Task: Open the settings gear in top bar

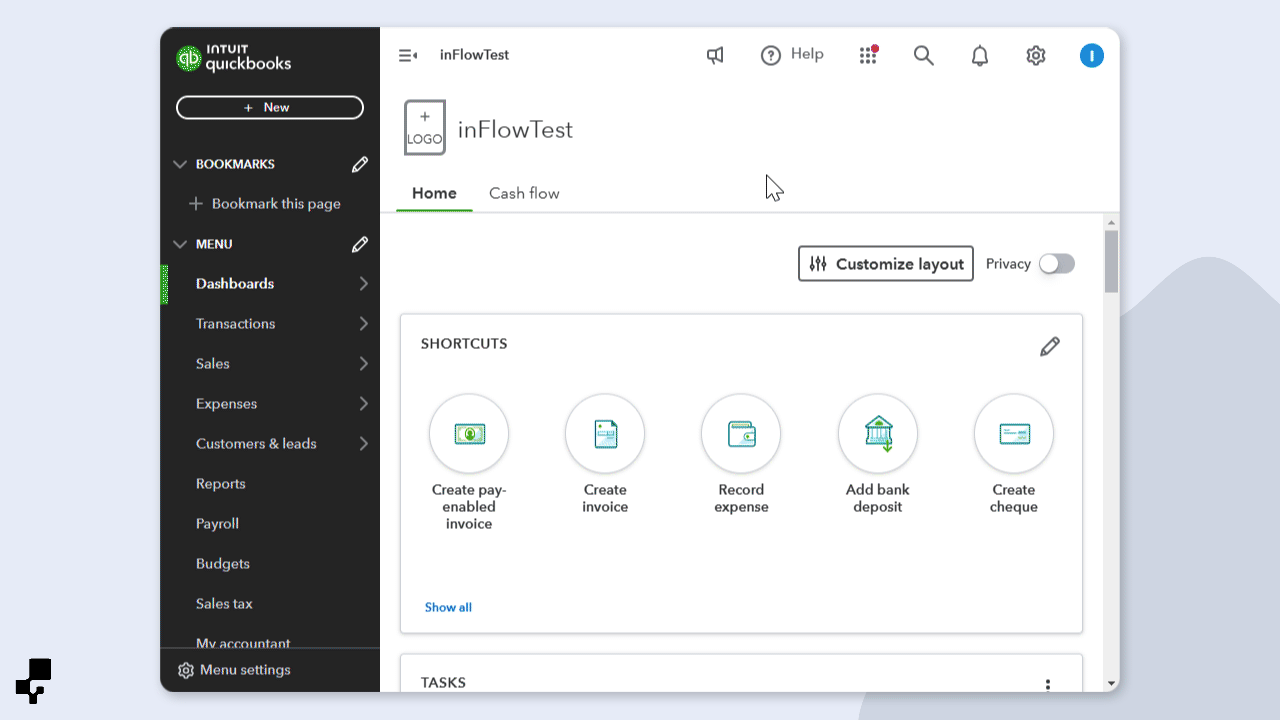Action: 1036,56
